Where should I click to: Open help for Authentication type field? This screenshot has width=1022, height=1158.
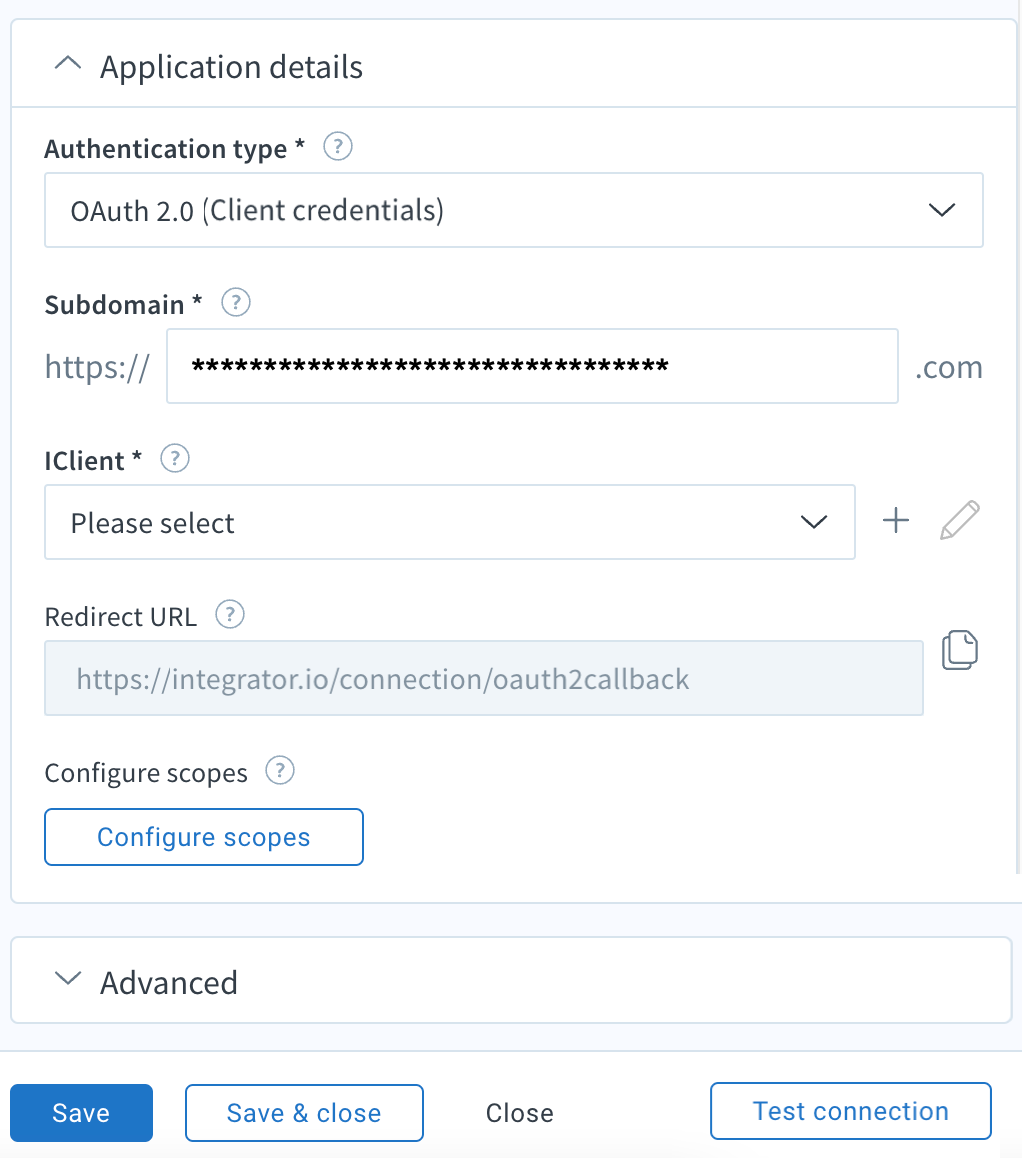[337, 146]
